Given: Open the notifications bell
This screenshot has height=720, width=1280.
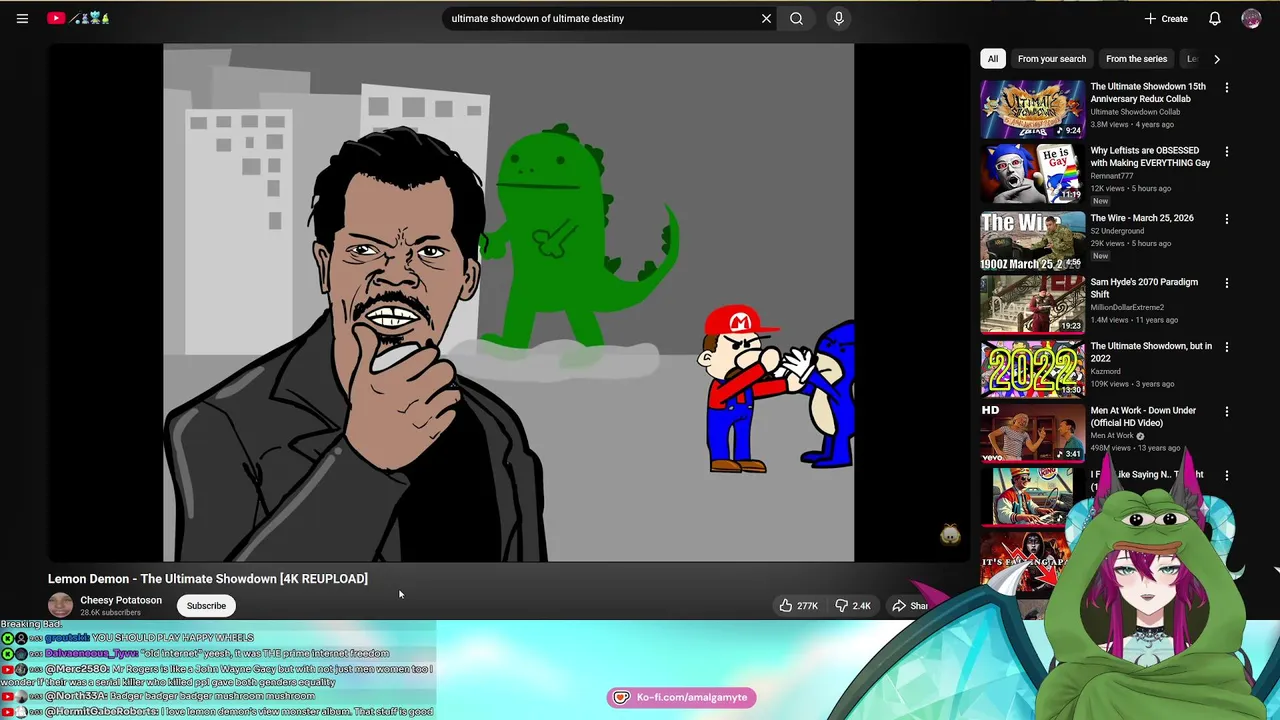Looking at the screenshot, I should (1215, 18).
